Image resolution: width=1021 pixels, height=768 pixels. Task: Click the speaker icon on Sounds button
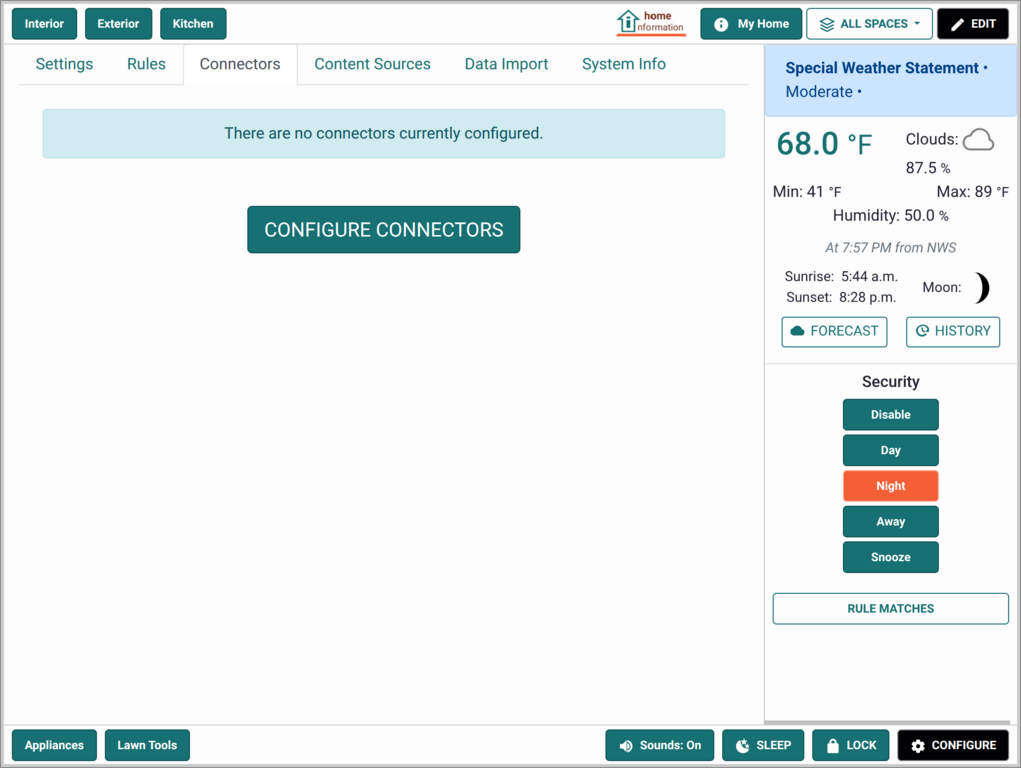coord(626,746)
